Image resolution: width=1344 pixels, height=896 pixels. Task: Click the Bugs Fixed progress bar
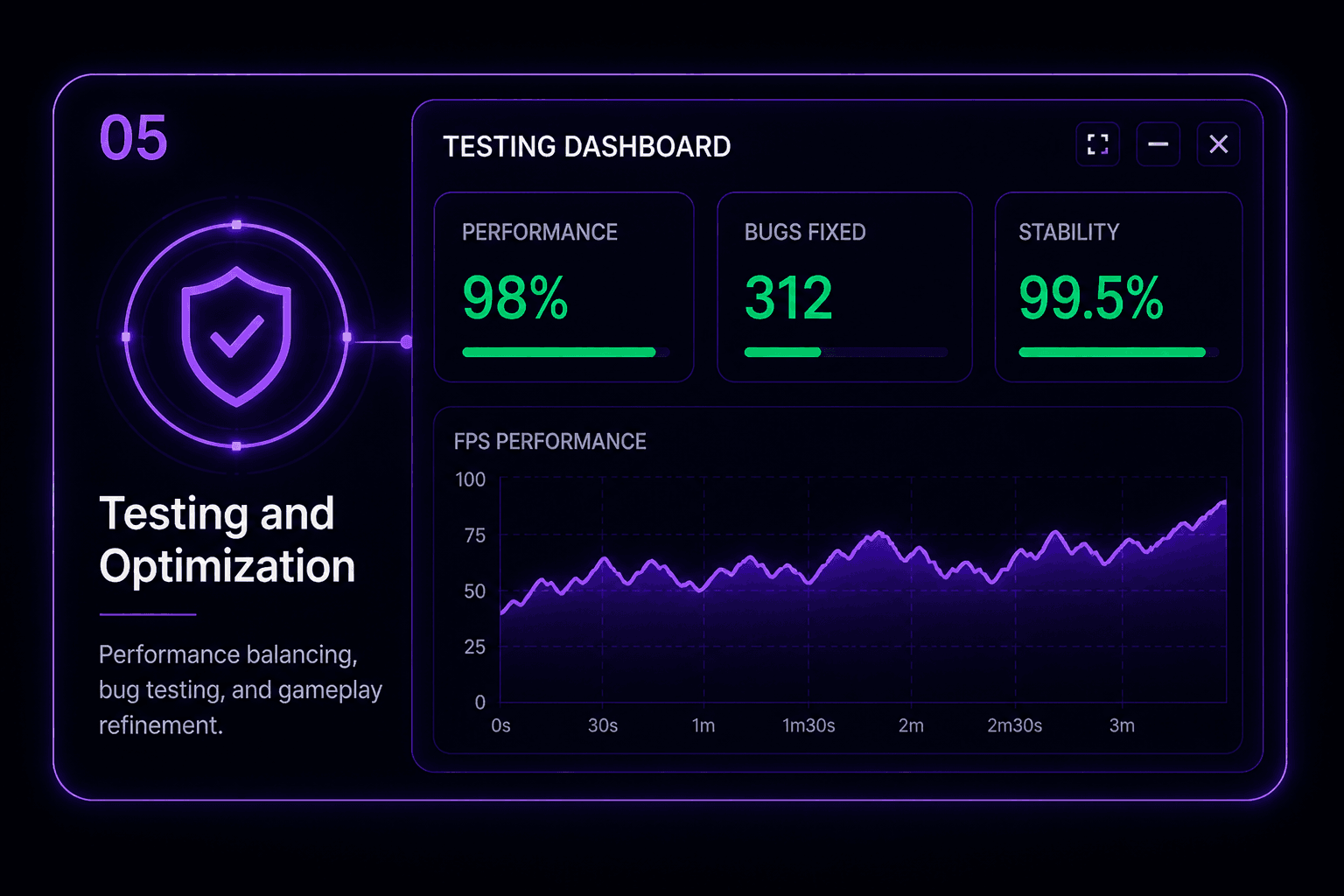point(846,353)
